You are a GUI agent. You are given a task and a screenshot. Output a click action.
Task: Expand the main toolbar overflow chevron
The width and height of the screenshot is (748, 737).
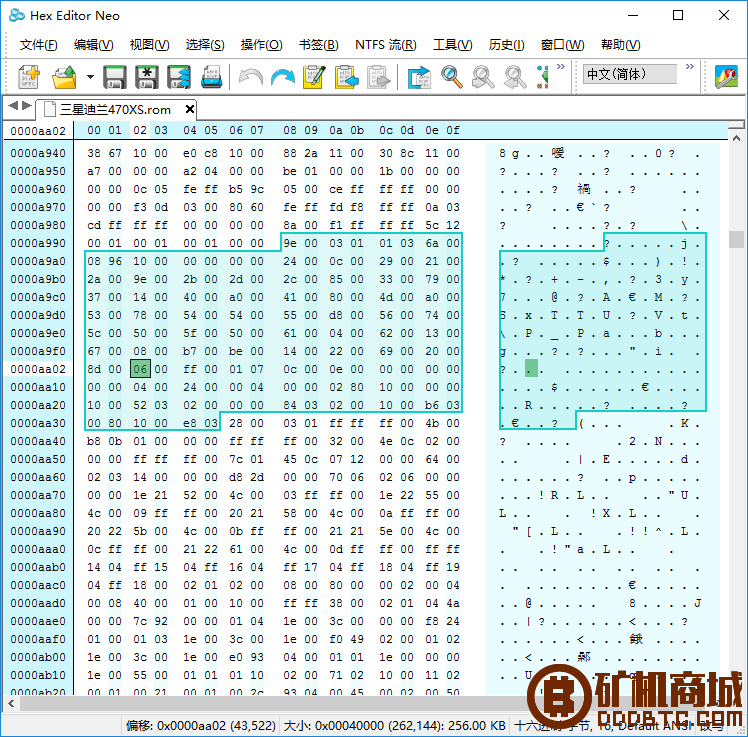(561, 66)
